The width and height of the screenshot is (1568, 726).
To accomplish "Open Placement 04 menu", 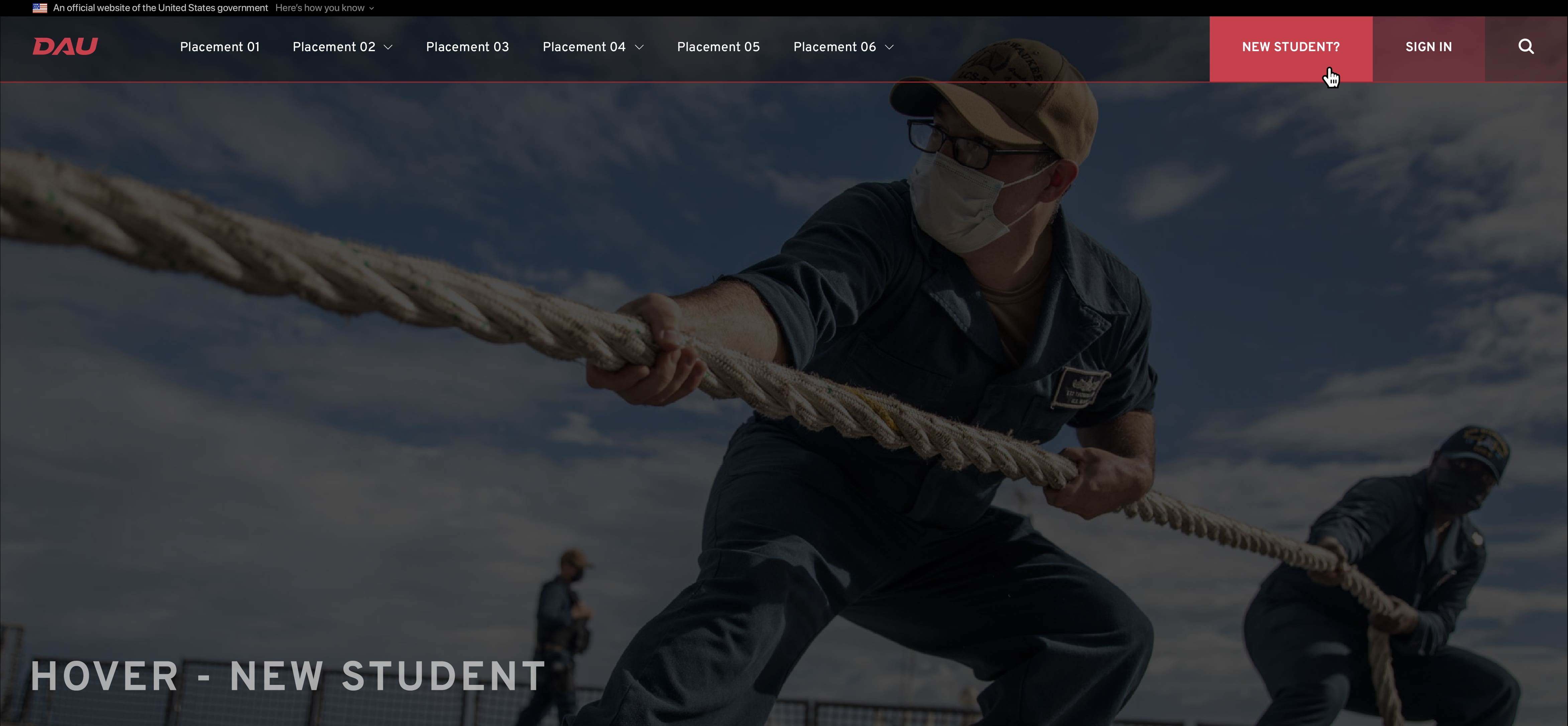I will click(x=584, y=47).
